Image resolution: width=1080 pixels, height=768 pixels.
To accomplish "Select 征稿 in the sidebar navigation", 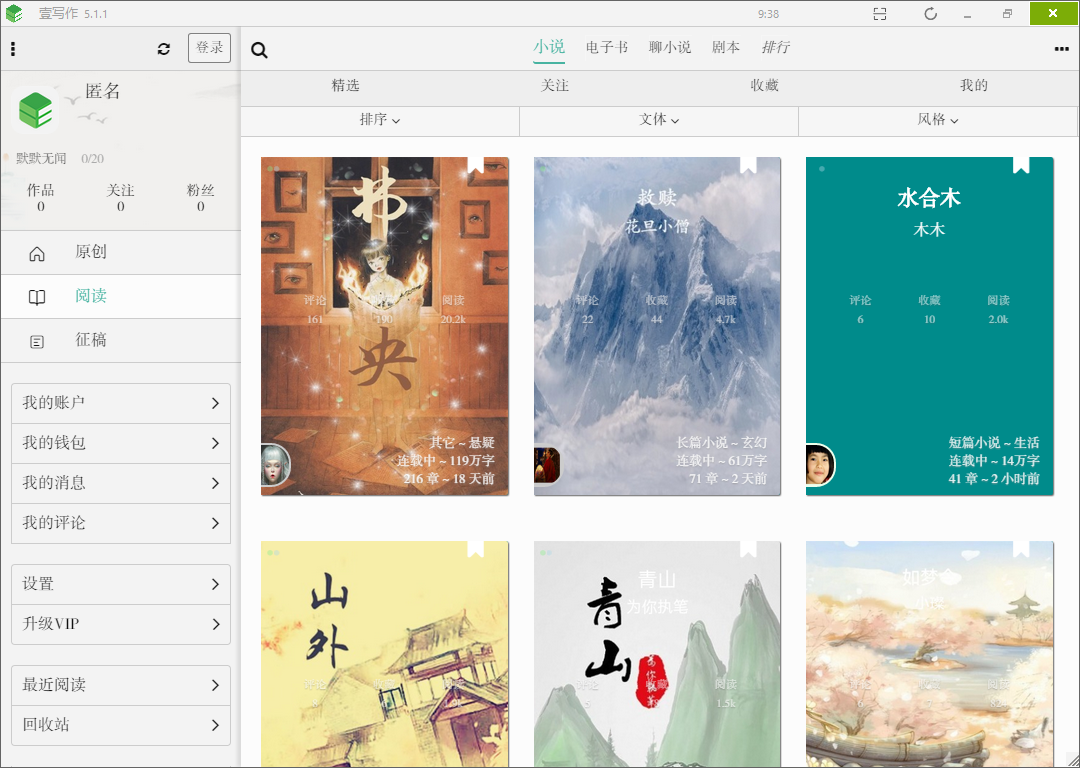I will [91, 341].
